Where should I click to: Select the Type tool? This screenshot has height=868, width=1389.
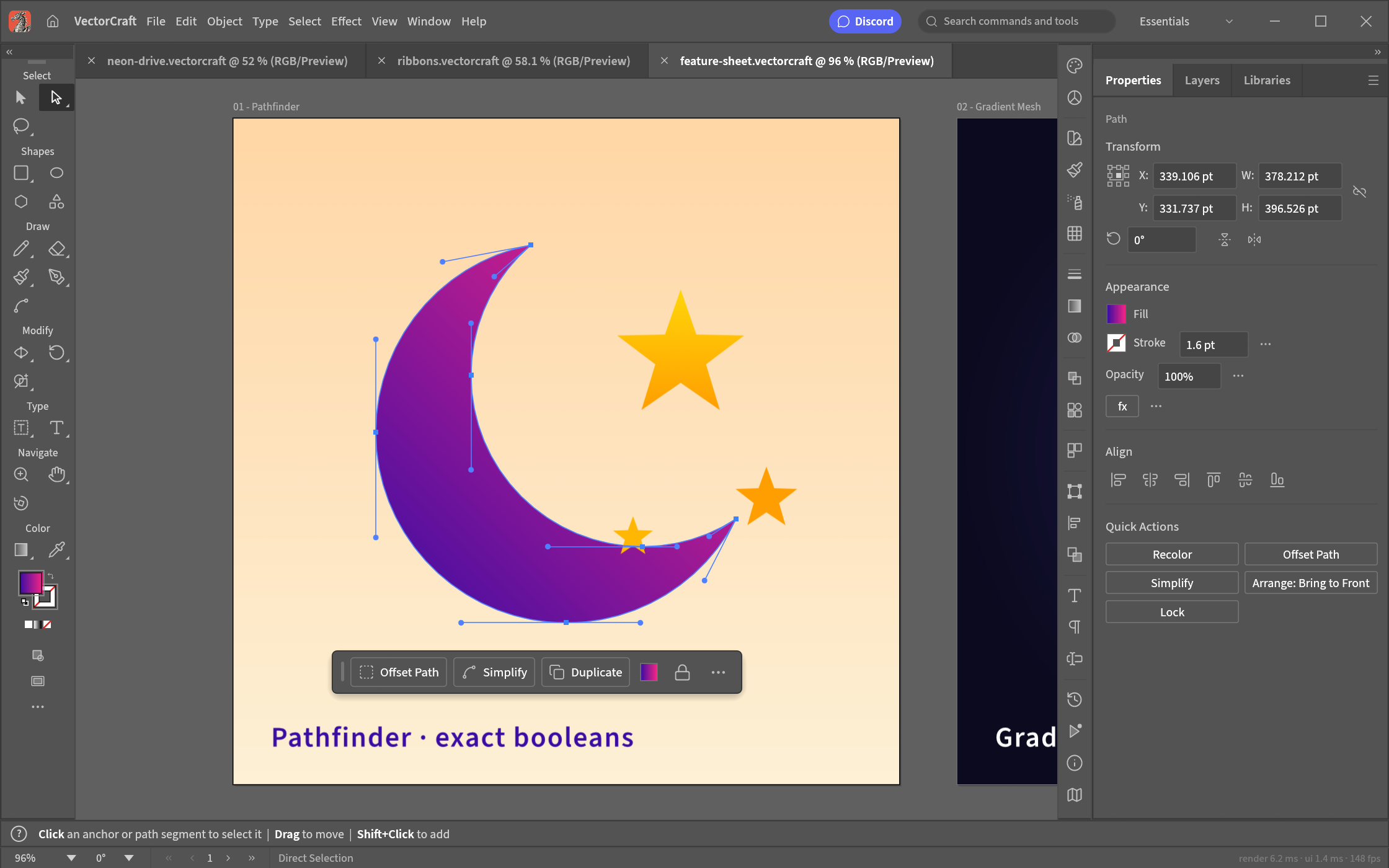[x=56, y=428]
